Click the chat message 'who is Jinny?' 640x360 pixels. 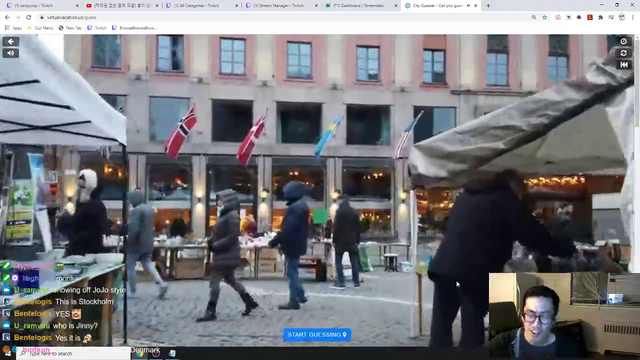point(75,326)
